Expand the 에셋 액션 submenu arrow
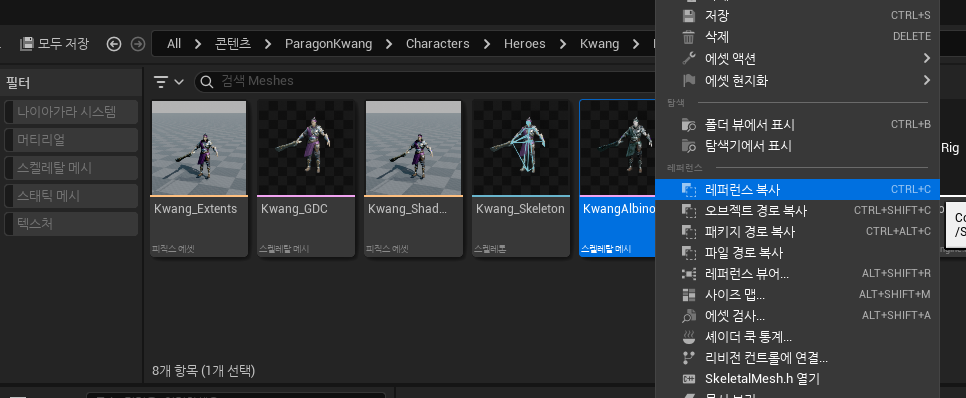The width and height of the screenshot is (966, 398). coord(927,59)
